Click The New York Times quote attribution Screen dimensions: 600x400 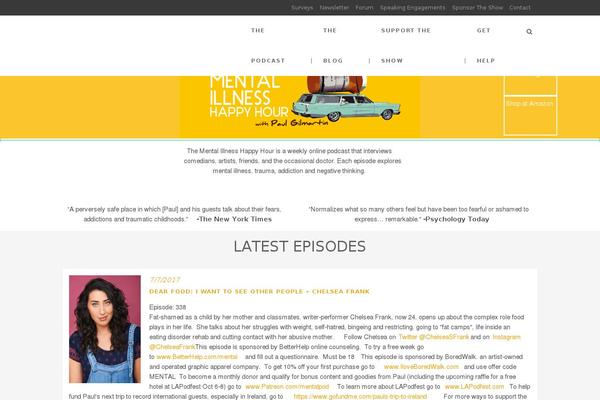point(234,219)
